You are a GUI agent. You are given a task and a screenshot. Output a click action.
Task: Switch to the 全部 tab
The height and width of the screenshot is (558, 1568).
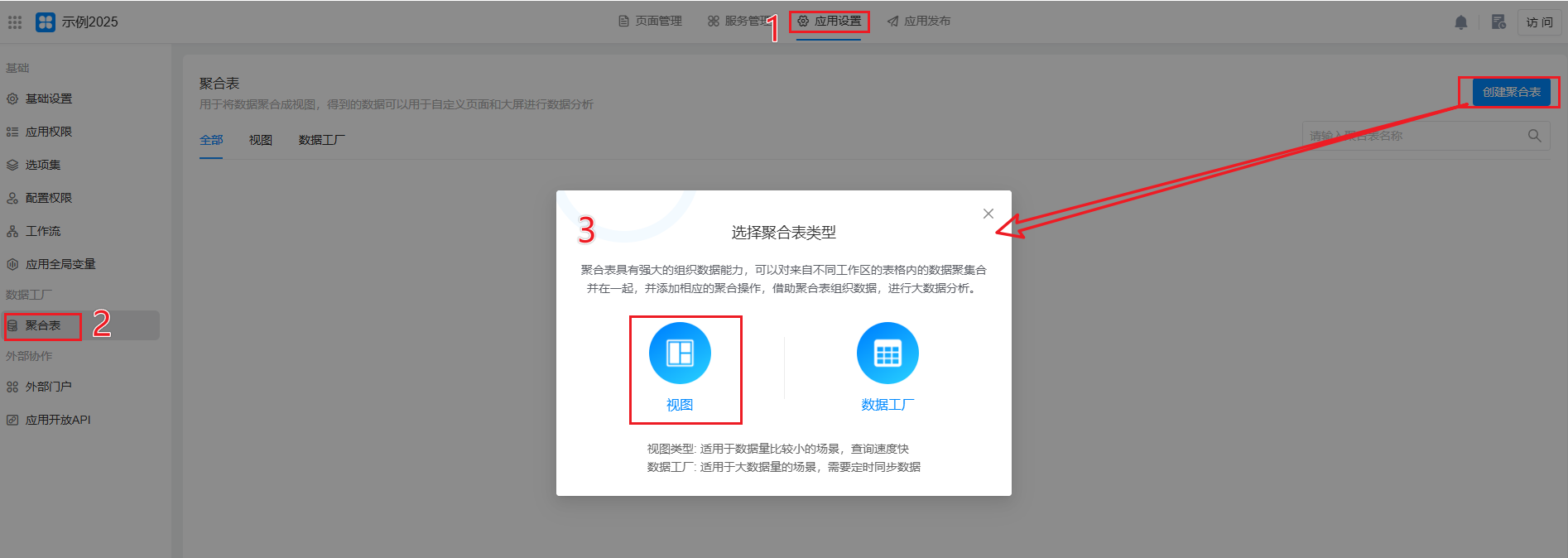[211, 140]
